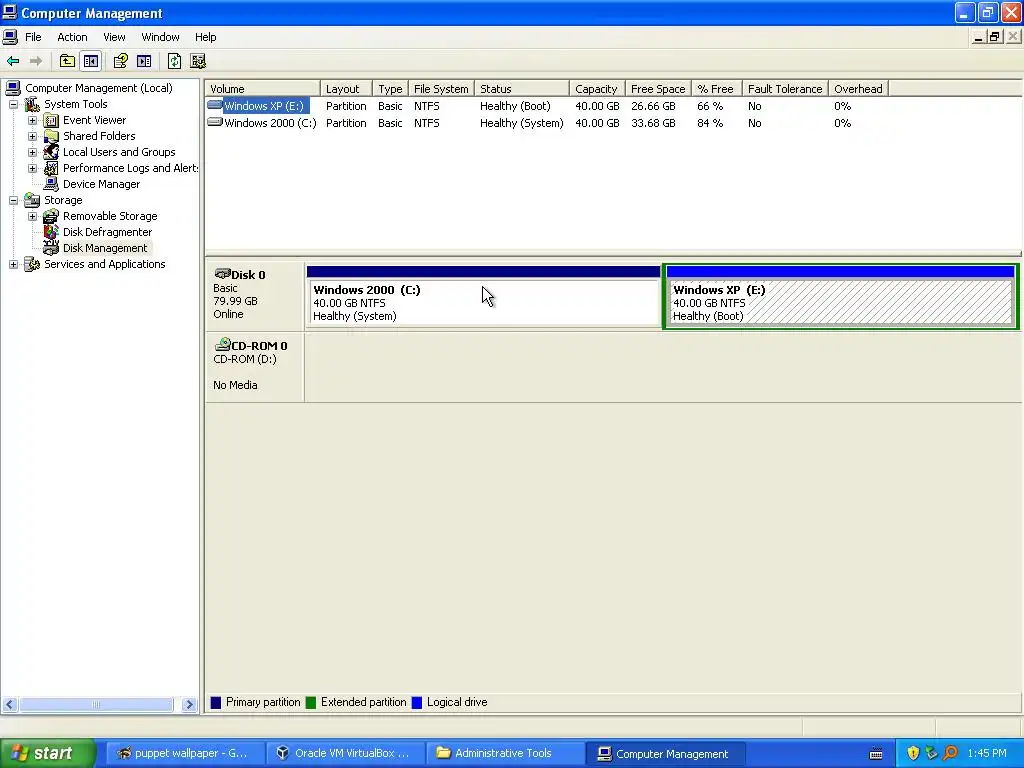
Task: Collapse the Storage tree node
Action: [13, 200]
